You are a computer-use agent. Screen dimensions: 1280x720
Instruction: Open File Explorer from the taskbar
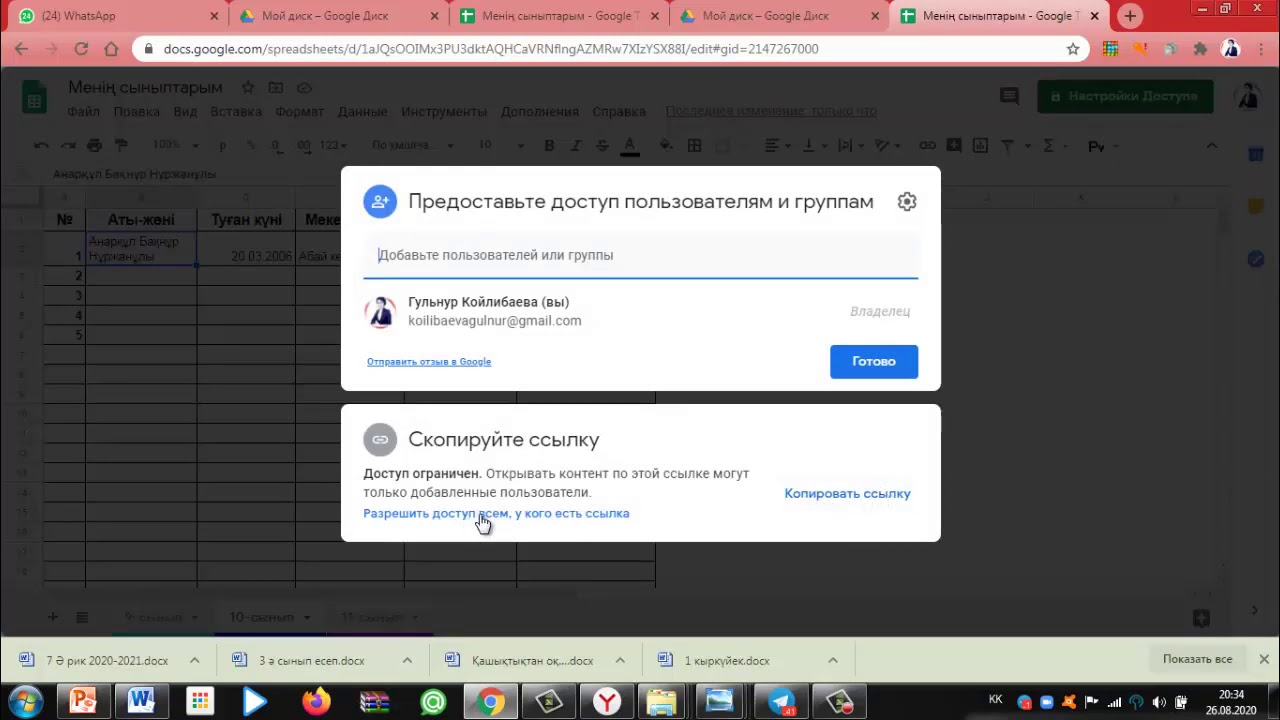(x=661, y=702)
